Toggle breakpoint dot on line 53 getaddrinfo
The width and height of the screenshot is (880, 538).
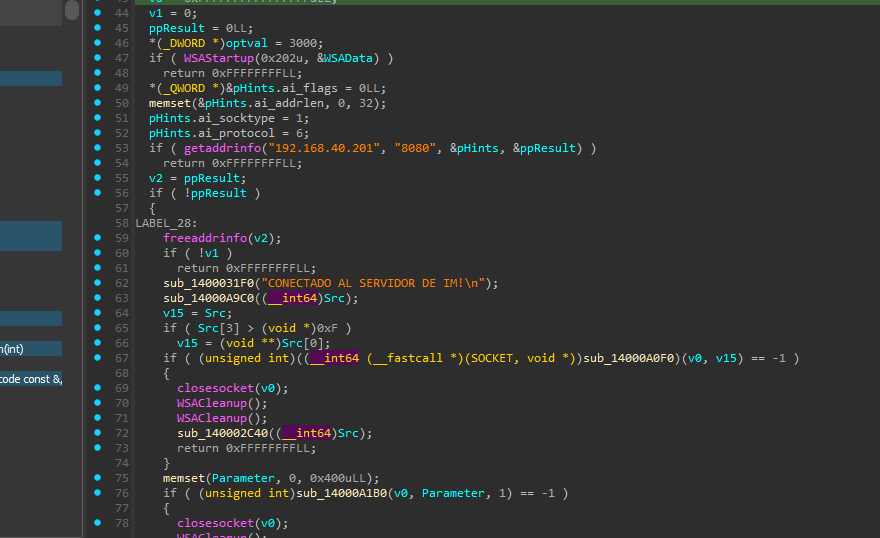click(98, 148)
